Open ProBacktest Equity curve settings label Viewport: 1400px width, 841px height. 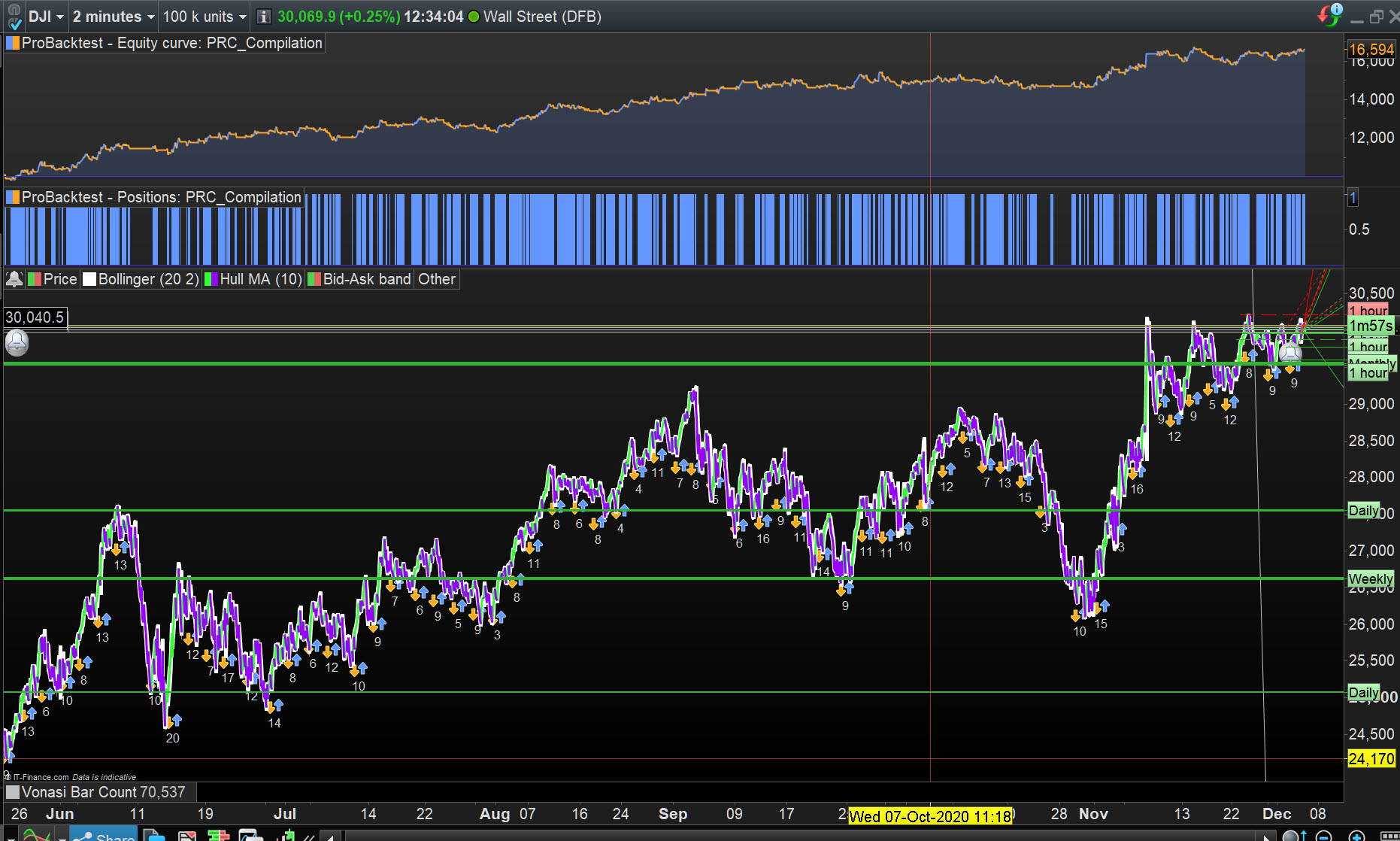(172, 43)
